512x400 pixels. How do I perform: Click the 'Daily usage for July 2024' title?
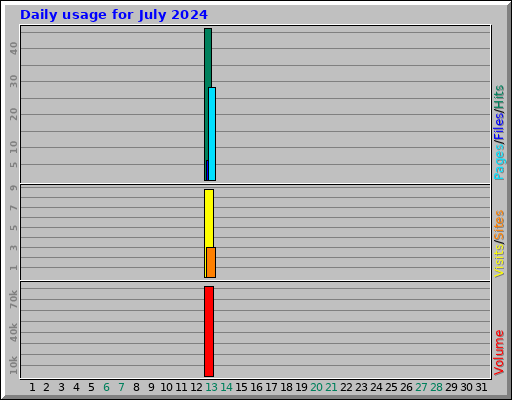pos(114,15)
